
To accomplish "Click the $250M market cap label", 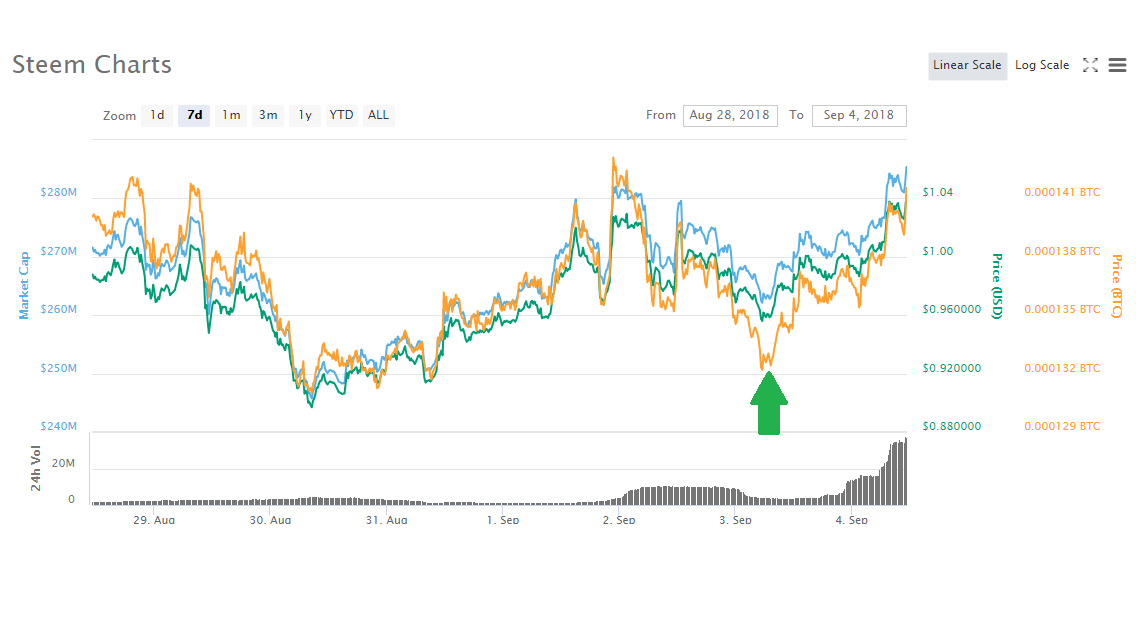I will (x=59, y=368).
